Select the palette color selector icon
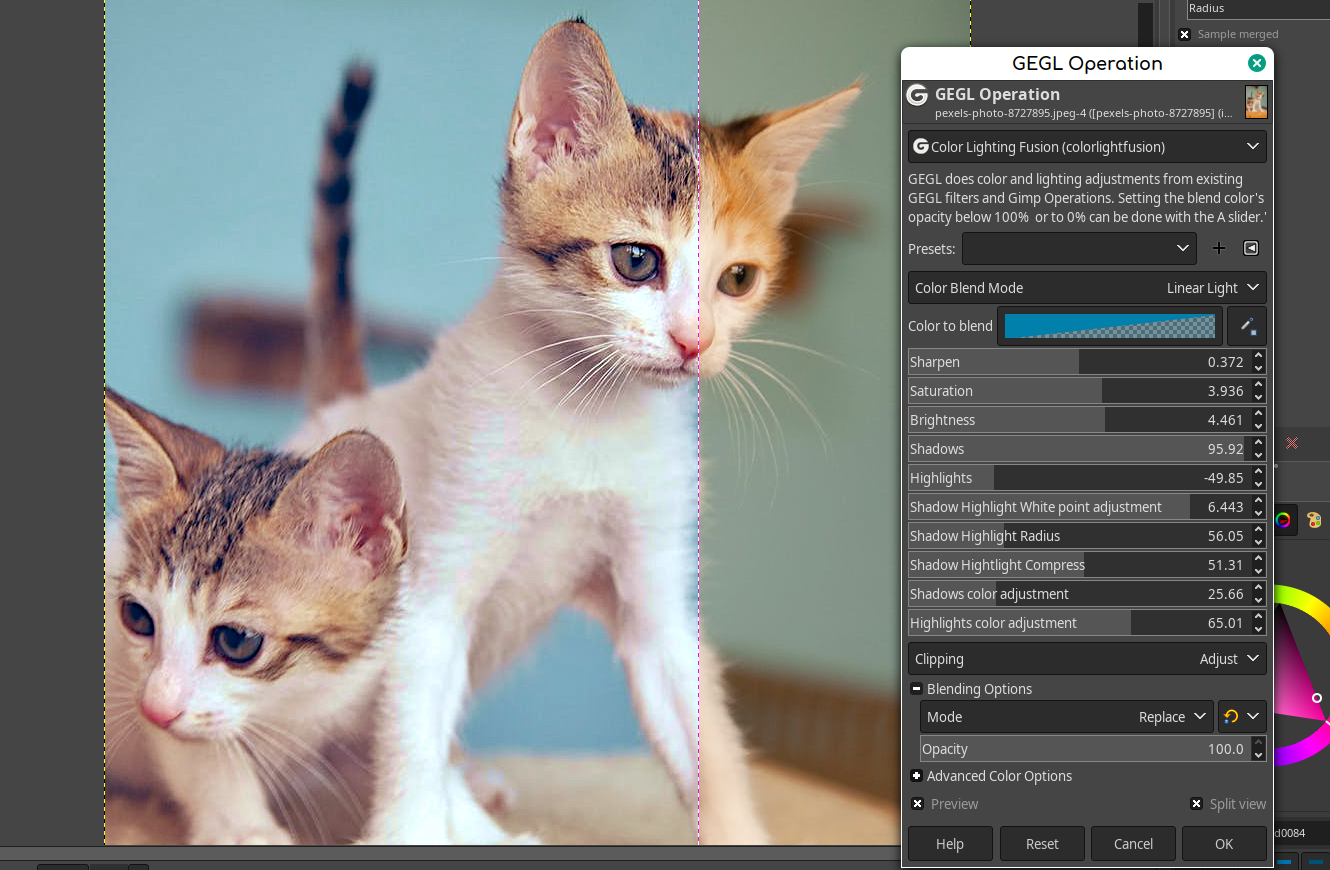 [1314, 520]
